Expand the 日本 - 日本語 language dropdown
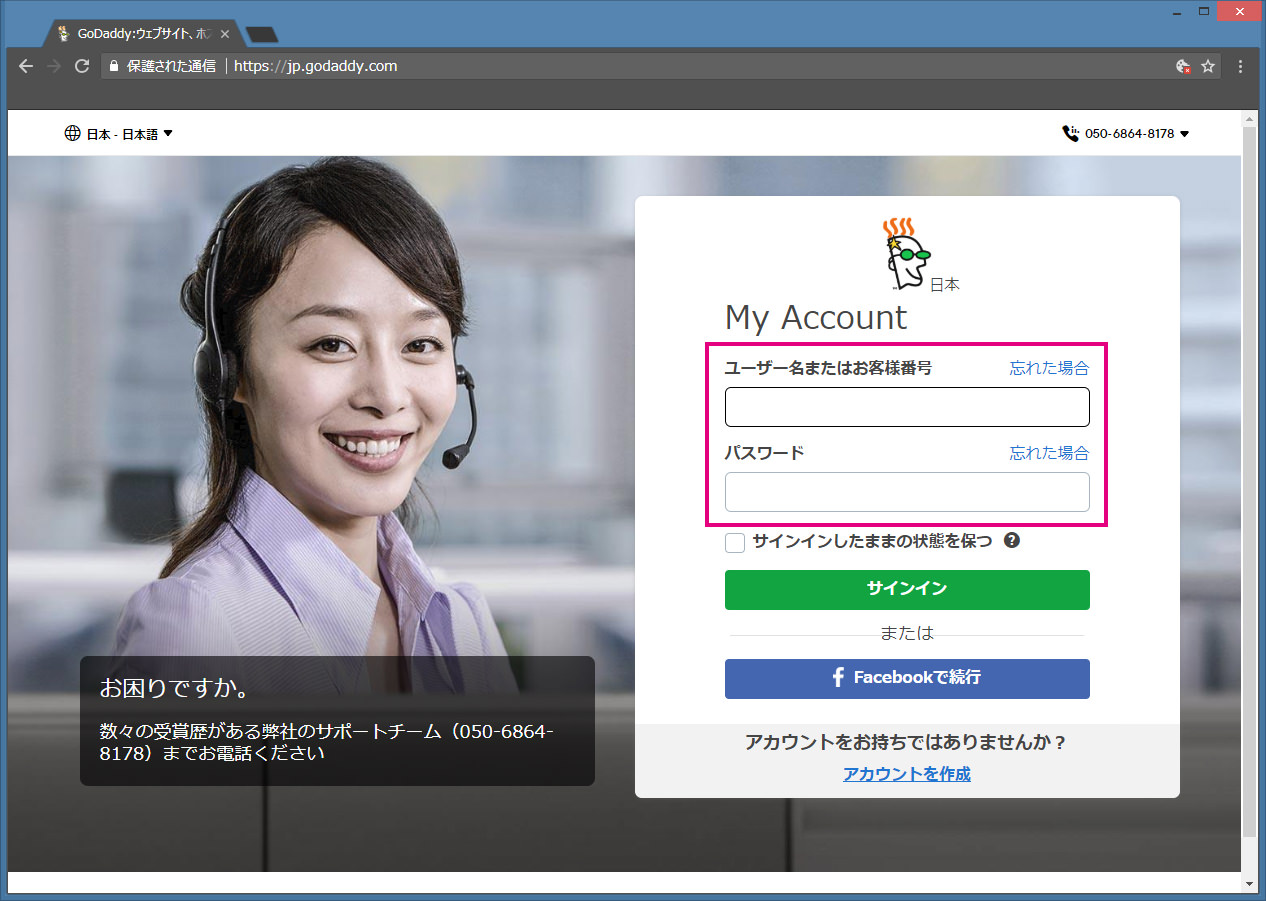The height and width of the screenshot is (901, 1266). coord(119,134)
